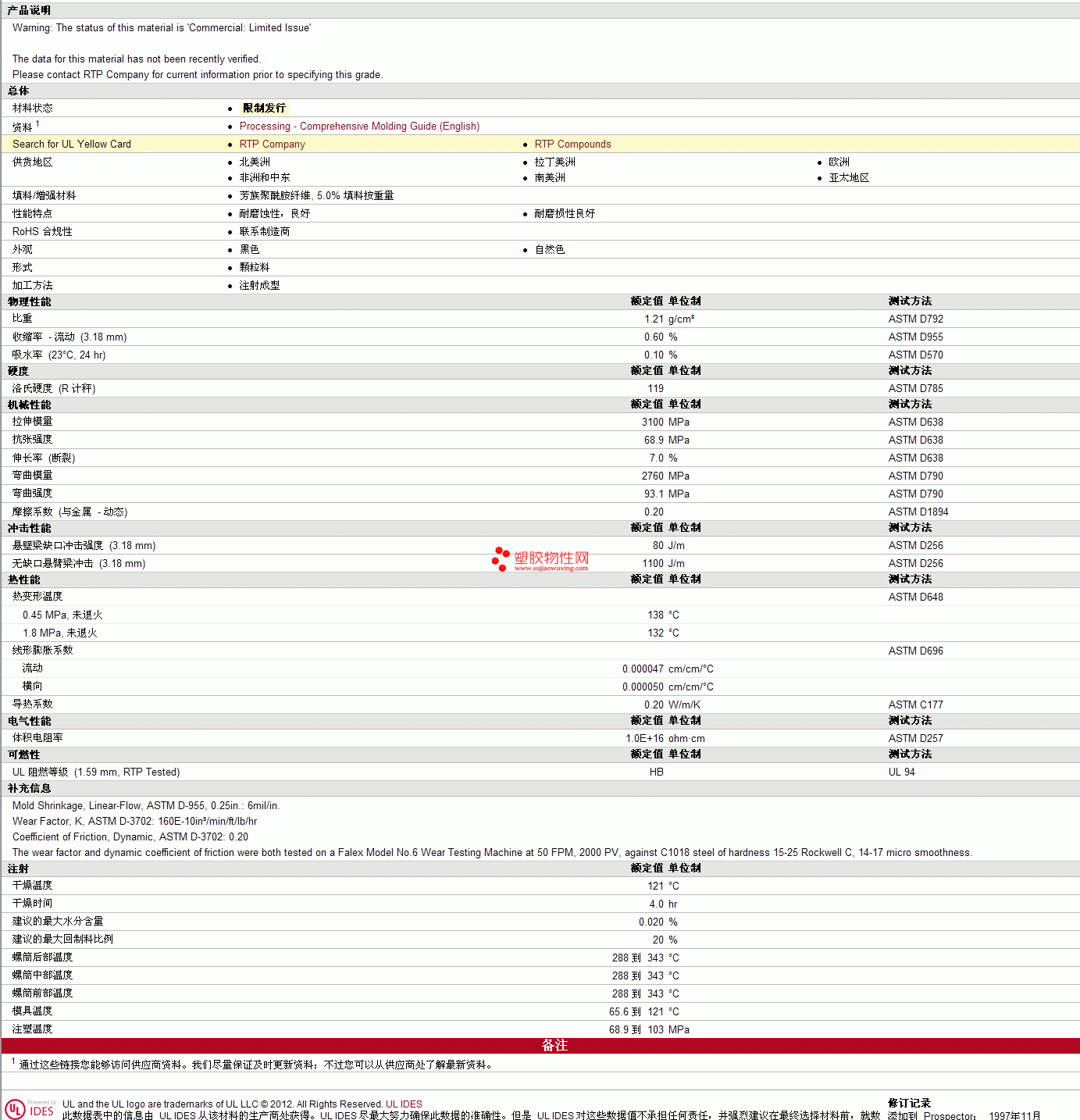The height and width of the screenshot is (1120, 1080).
Task: Click the 物理性能 section header
Action: point(30,302)
